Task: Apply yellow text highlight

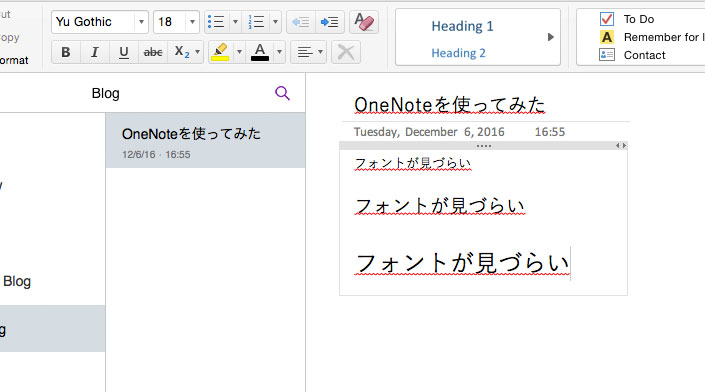Action: click(x=220, y=52)
